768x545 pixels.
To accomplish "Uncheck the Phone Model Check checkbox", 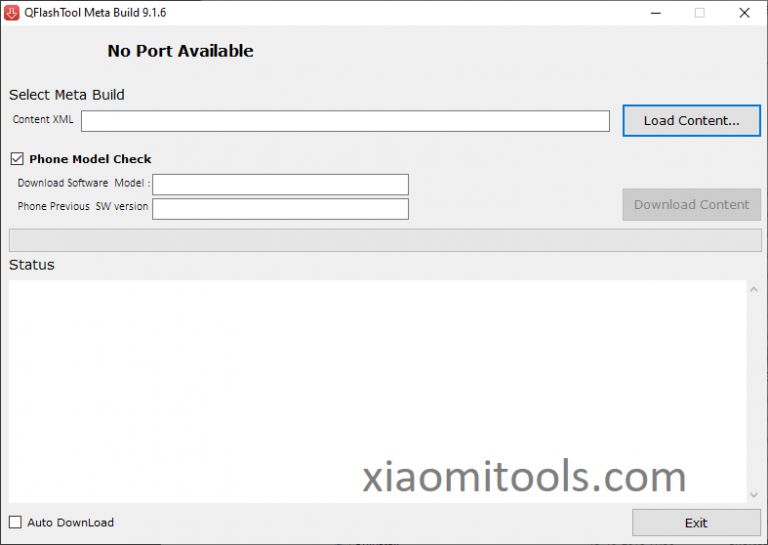I will pos(17,159).
